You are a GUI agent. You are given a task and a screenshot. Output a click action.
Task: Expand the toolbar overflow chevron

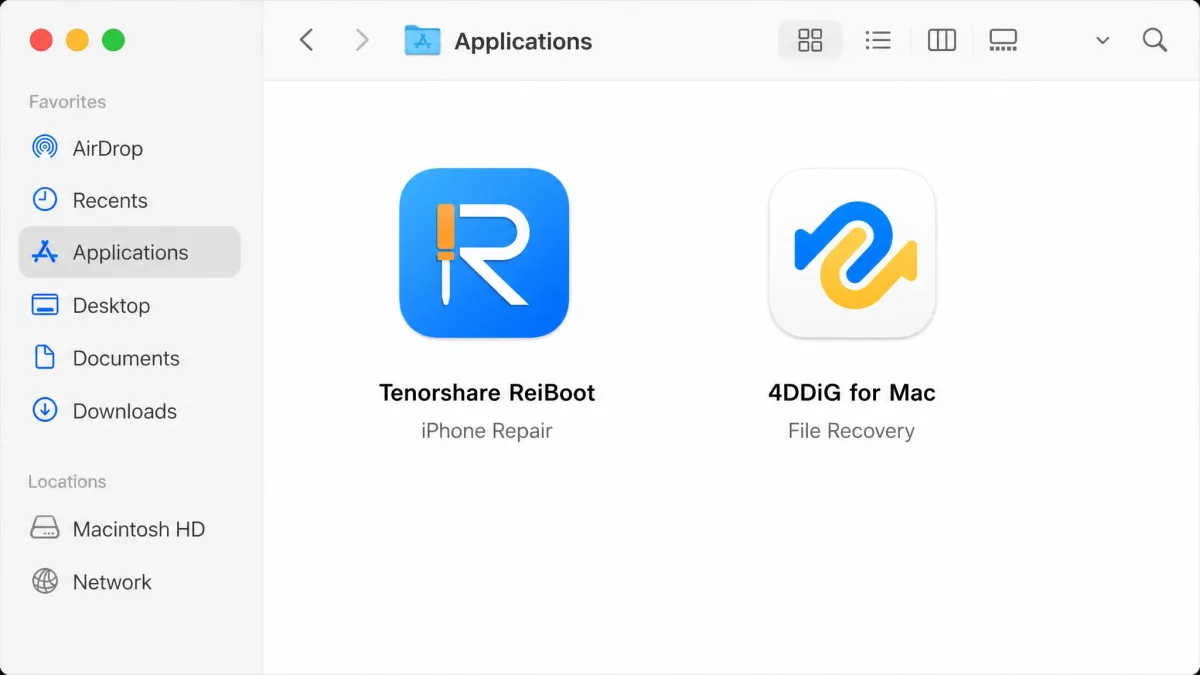(1102, 41)
